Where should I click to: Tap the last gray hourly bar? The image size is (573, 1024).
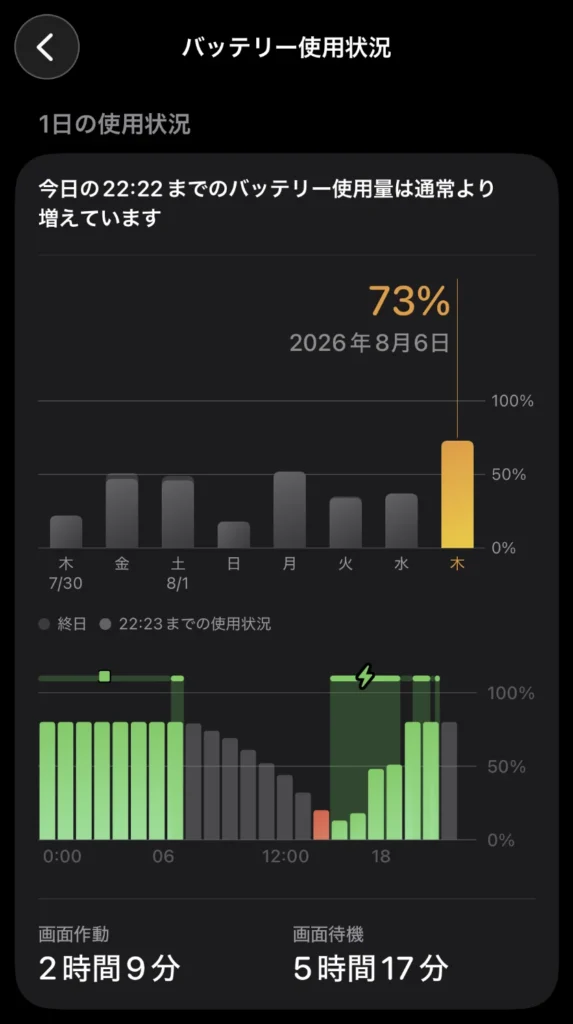coord(449,781)
